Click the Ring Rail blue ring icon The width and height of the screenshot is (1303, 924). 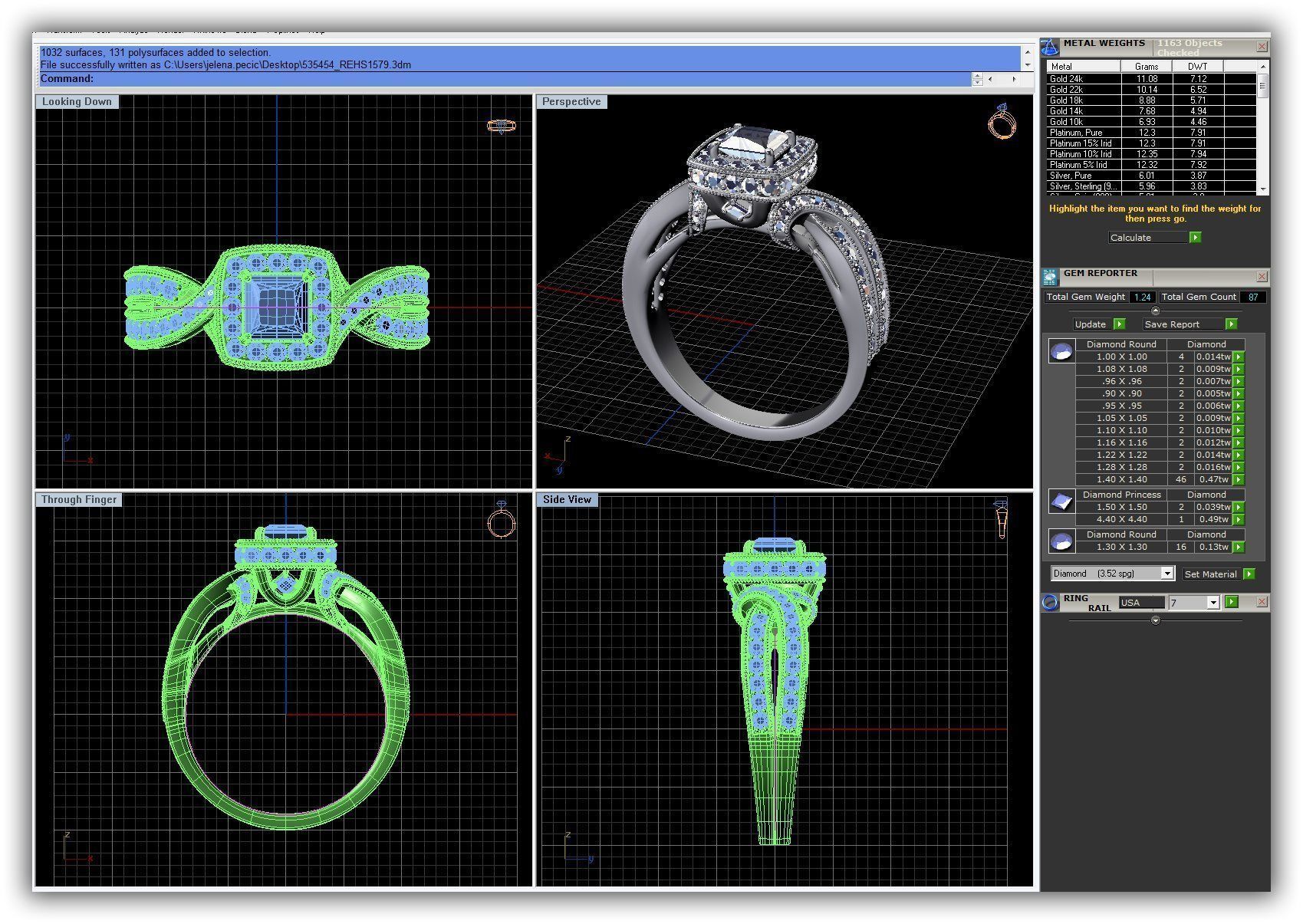pos(1050,603)
